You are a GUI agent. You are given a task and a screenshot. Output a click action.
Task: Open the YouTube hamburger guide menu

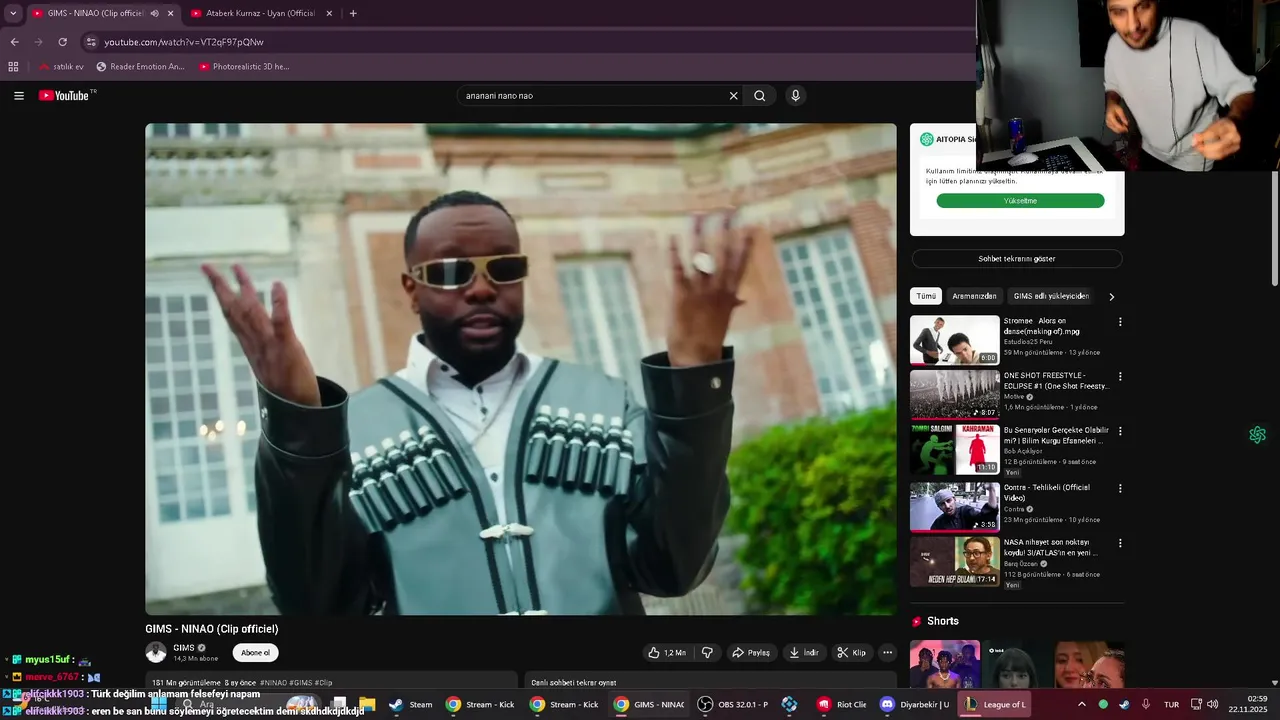19,96
